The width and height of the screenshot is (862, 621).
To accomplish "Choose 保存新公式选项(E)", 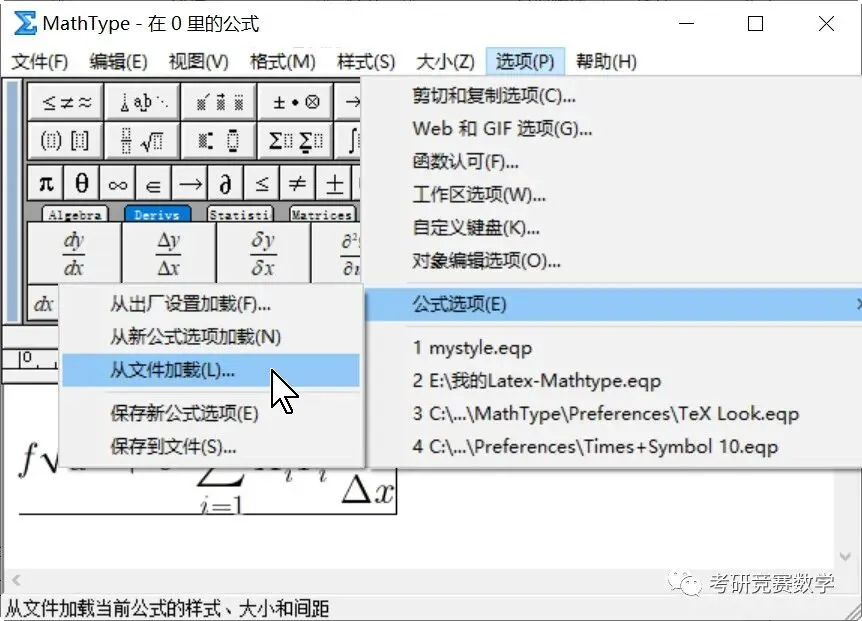I will tap(211, 413).
